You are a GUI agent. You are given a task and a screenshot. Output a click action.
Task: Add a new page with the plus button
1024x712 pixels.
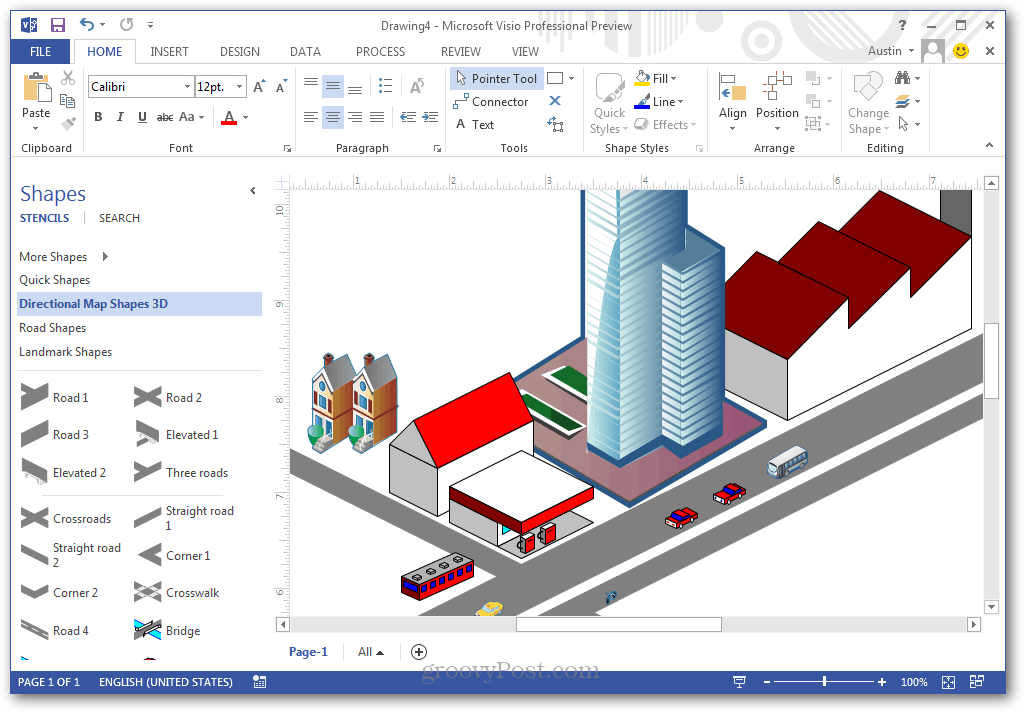(418, 651)
